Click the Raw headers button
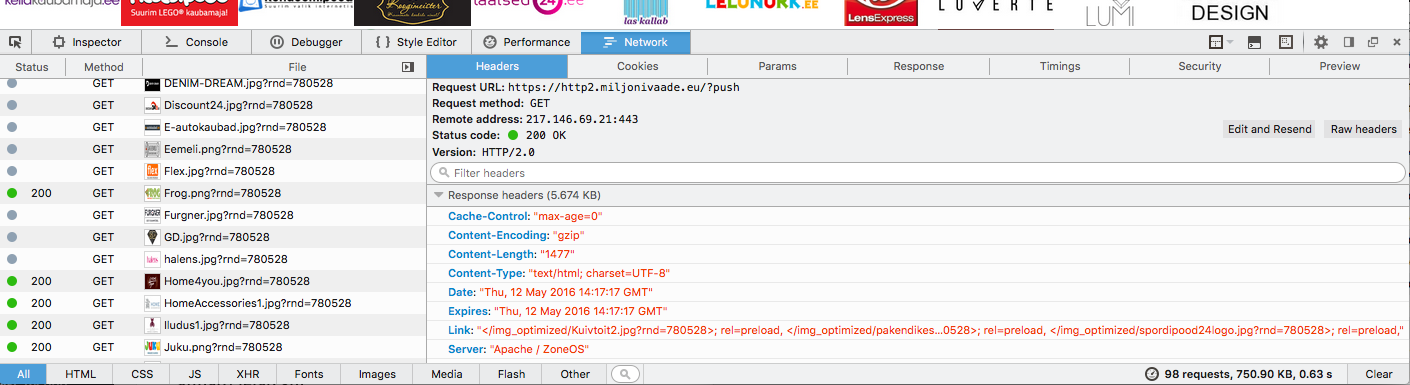Screen dimensions: 1410x385 tap(1363, 129)
